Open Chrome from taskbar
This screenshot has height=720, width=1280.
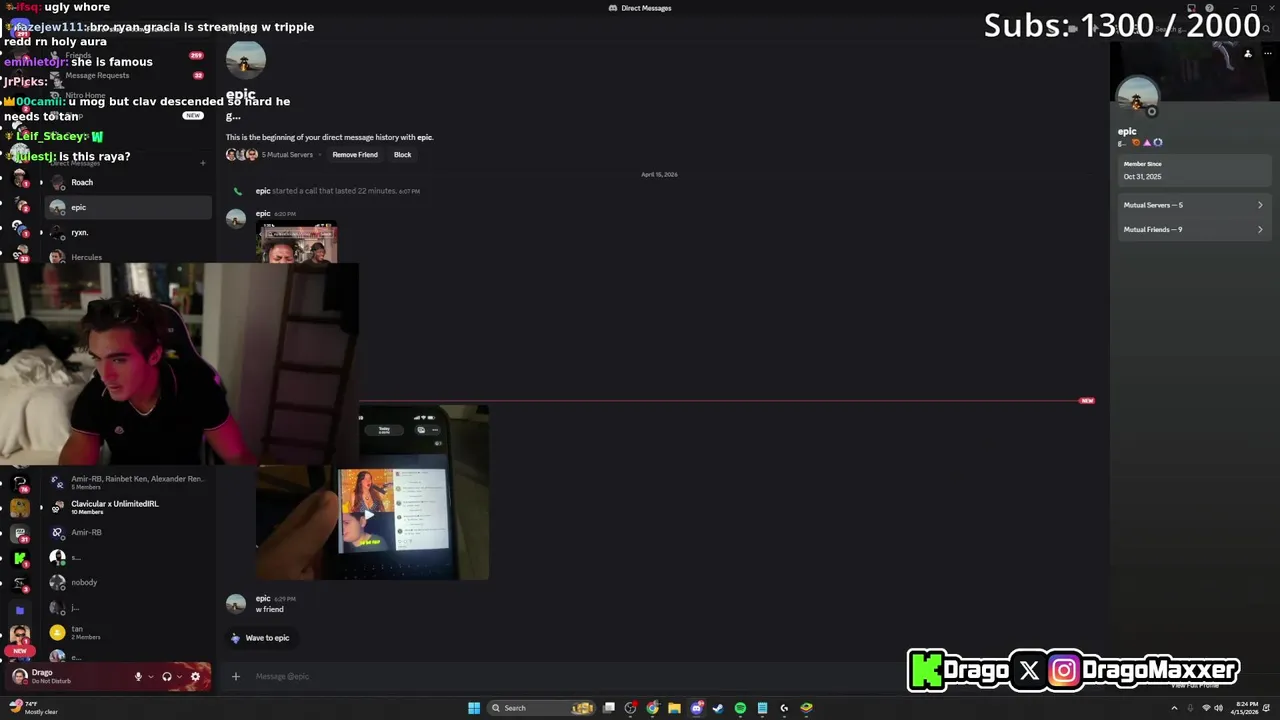point(652,708)
